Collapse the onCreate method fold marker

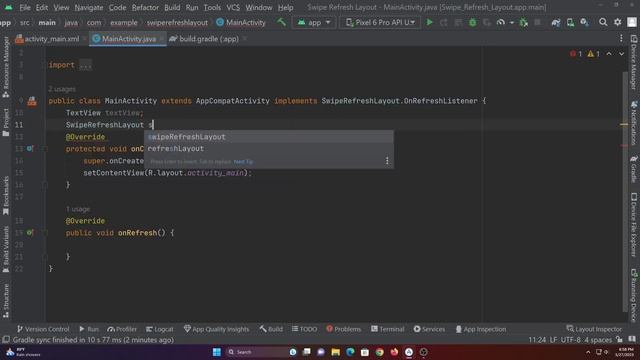pos(45,149)
